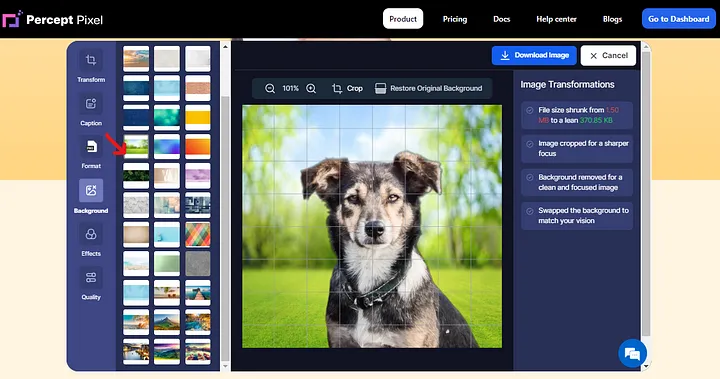720x379 pixels.
Task: Select the Background tool in the sidebar
Action: pos(91,197)
